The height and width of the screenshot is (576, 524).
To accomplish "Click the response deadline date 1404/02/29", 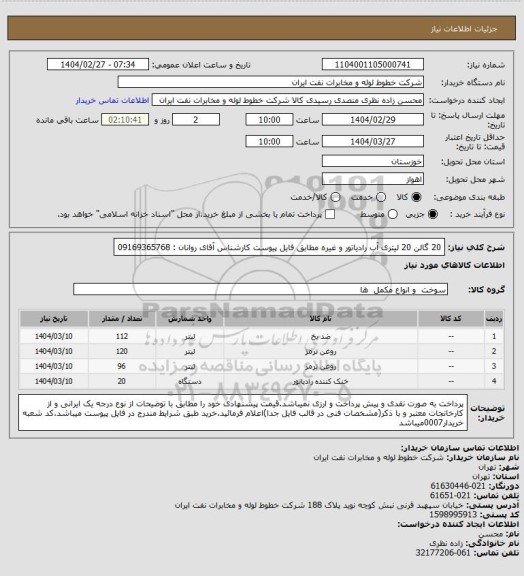I will click(x=373, y=120).
